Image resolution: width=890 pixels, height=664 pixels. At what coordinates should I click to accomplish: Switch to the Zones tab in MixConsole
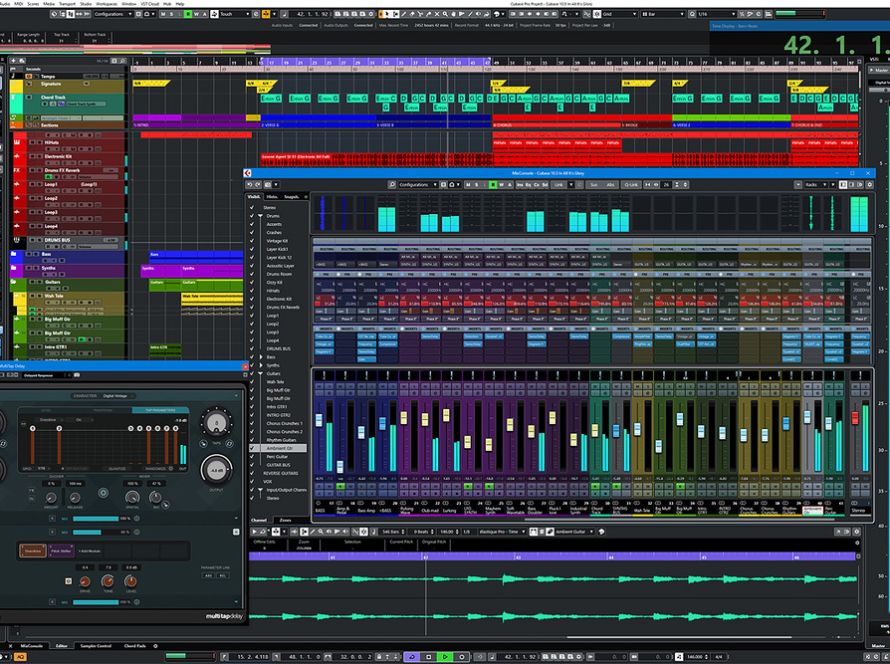click(x=286, y=520)
